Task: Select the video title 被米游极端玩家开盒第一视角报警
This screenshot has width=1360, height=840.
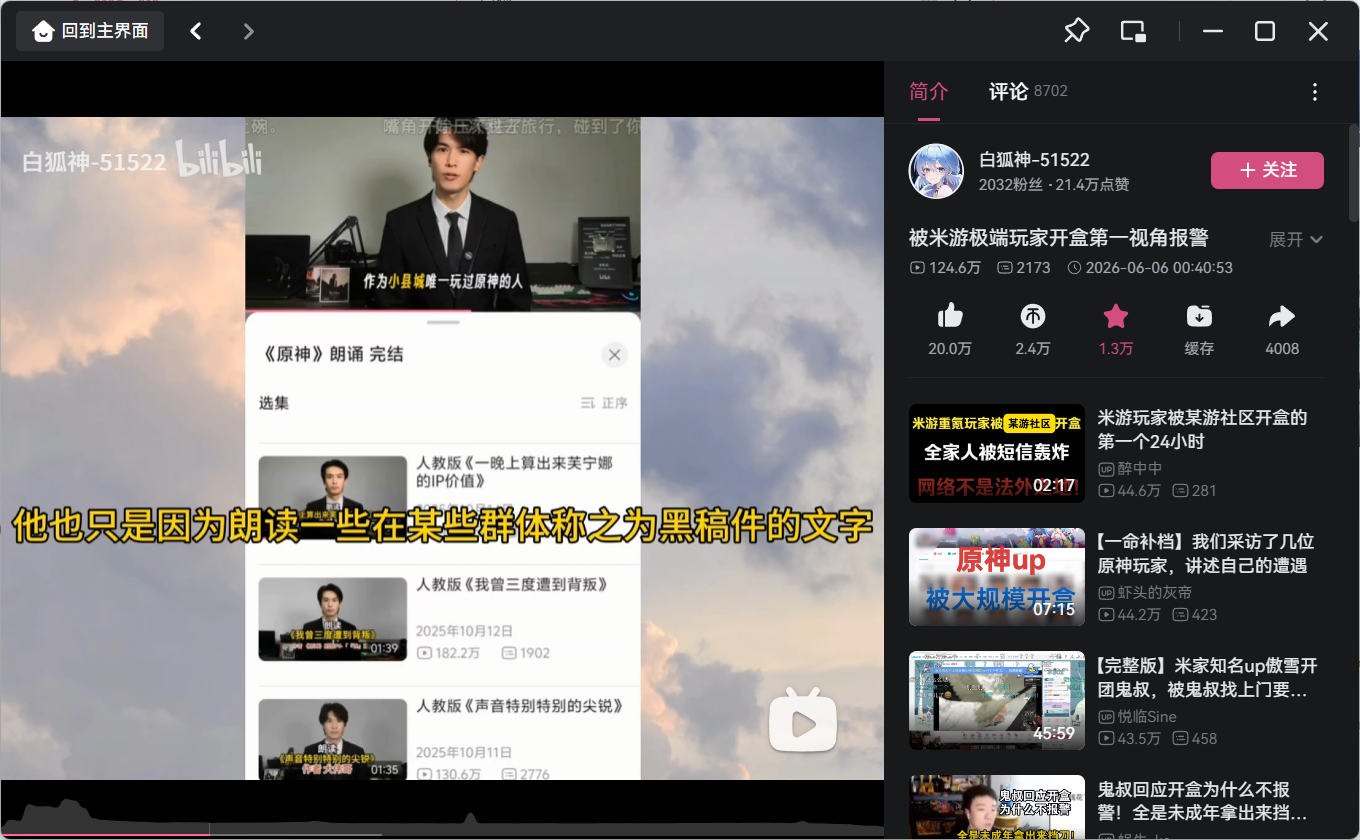Action: point(1058,238)
